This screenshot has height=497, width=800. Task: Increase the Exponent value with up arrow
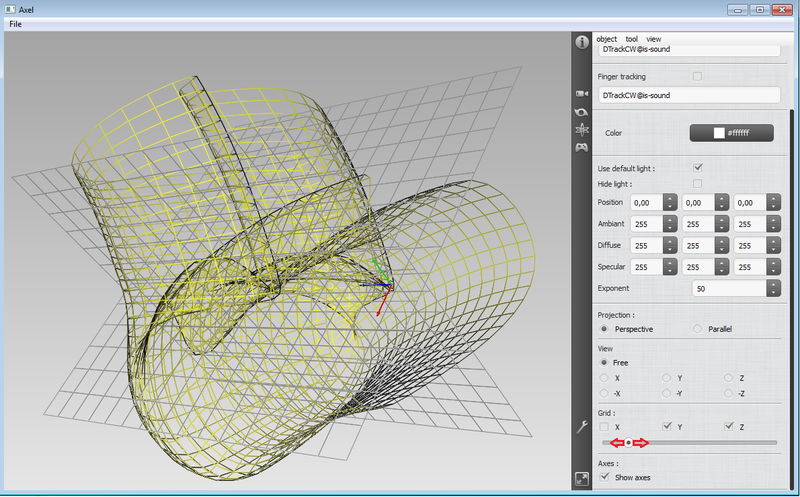(773, 283)
